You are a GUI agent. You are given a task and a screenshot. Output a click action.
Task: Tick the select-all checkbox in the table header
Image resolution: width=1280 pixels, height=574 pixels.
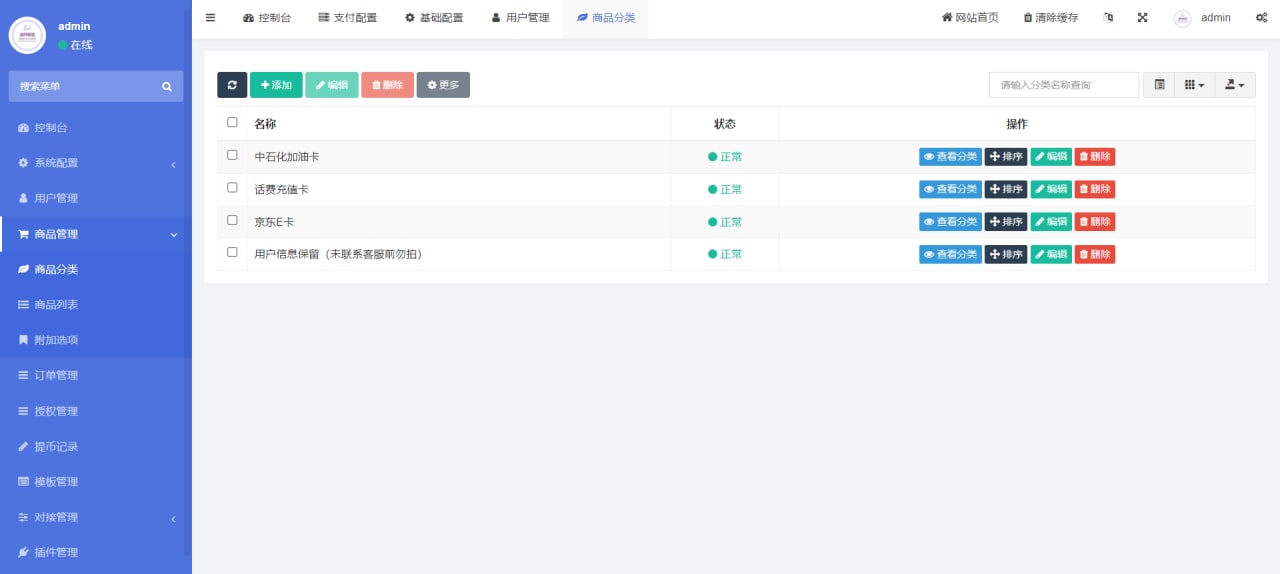(x=233, y=122)
